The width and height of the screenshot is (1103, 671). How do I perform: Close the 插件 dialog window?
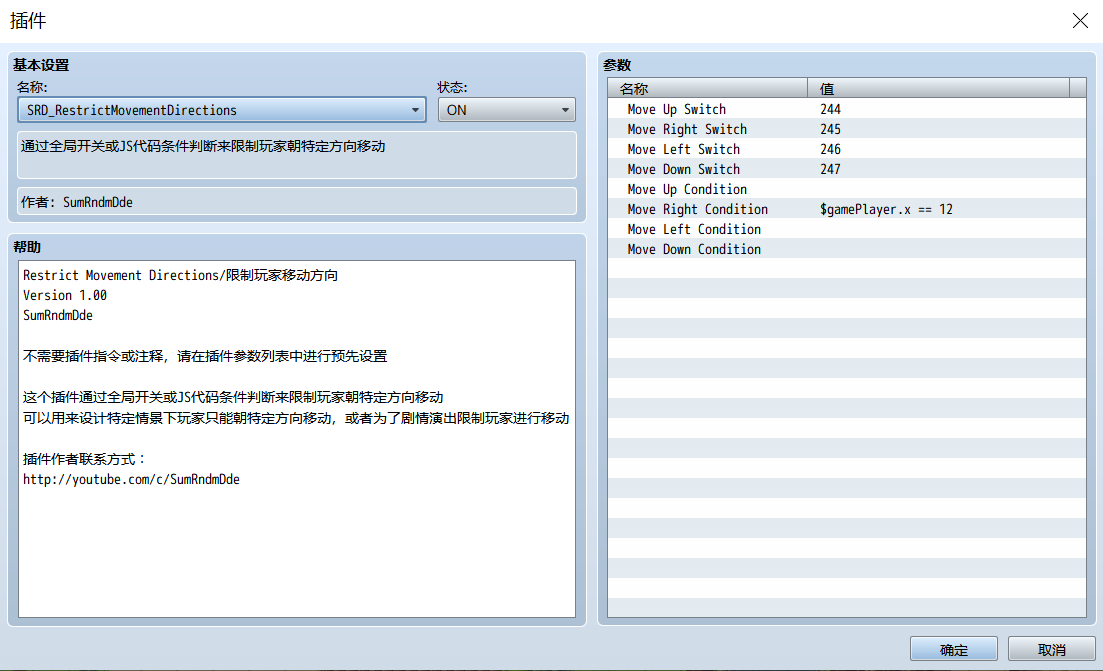click(x=1080, y=21)
